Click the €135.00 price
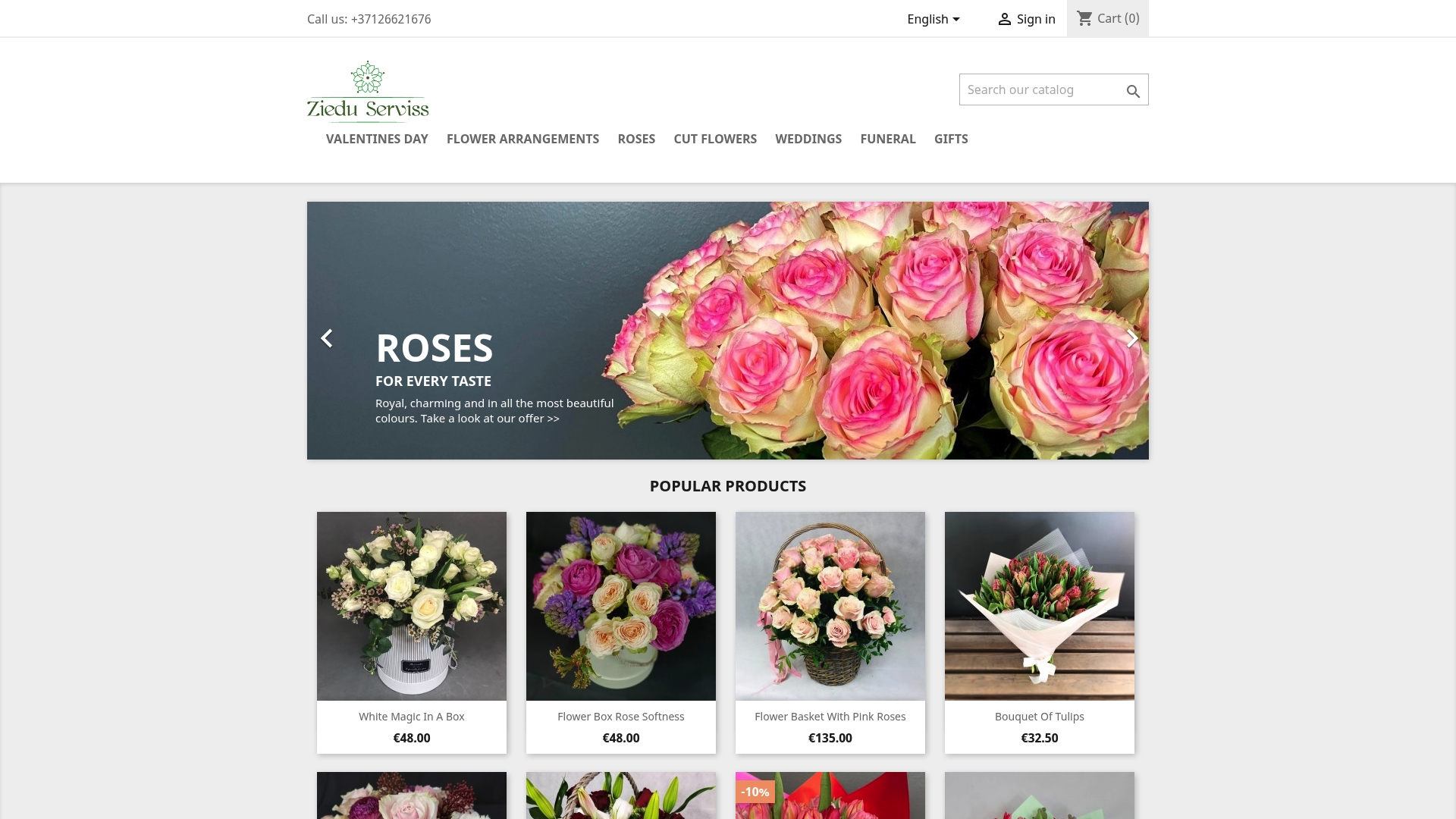 coord(830,738)
